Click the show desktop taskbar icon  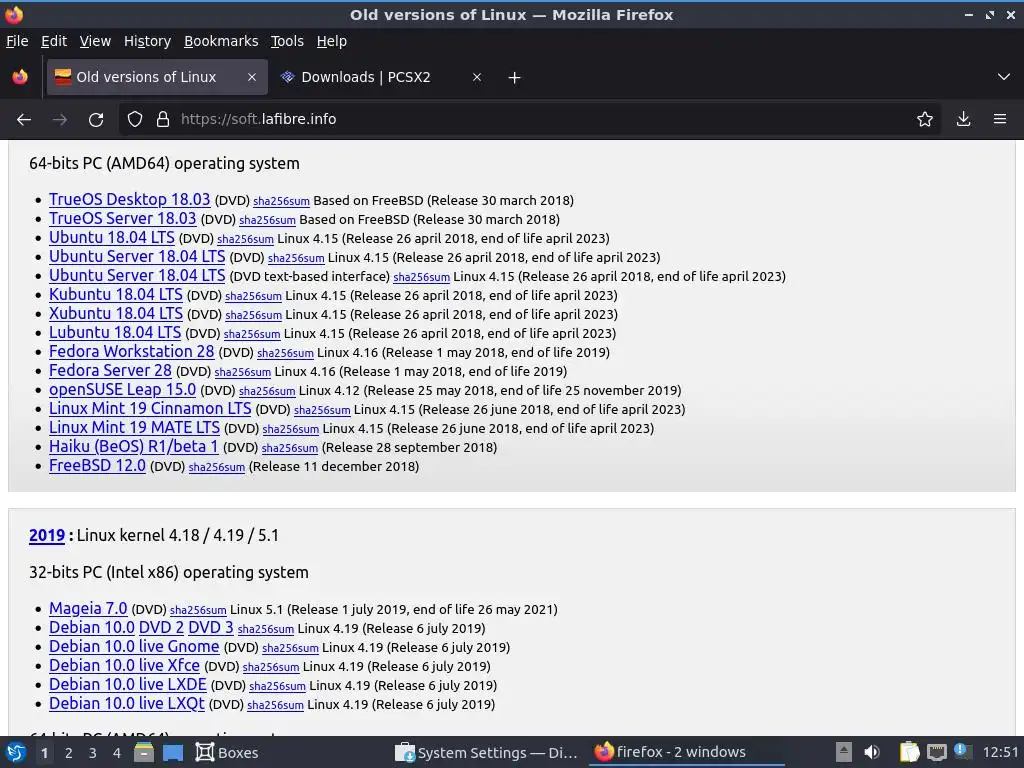click(x=173, y=752)
